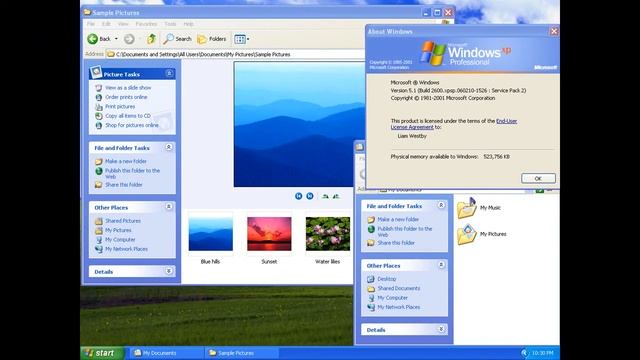Click Make a new folder in My Documents

tap(398, 220)
